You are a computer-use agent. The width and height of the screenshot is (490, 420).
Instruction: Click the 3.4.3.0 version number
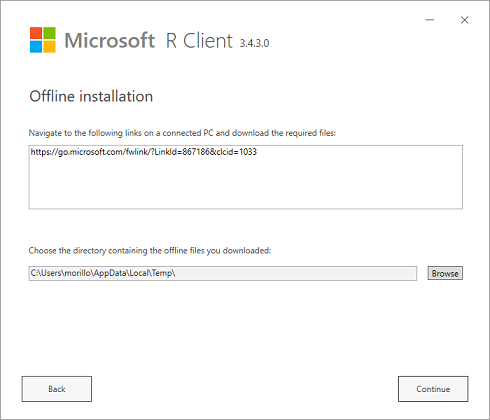pos(254,43)
